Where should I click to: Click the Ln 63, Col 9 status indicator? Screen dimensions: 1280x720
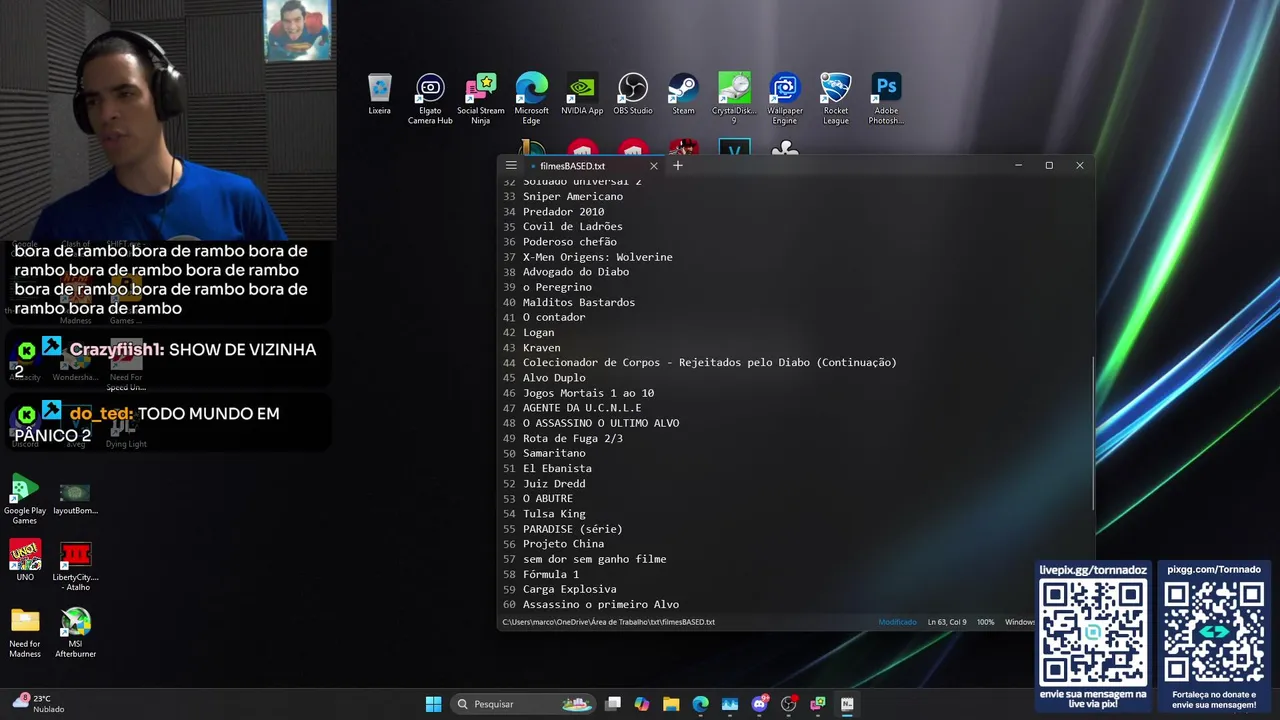tap(946, 622)
